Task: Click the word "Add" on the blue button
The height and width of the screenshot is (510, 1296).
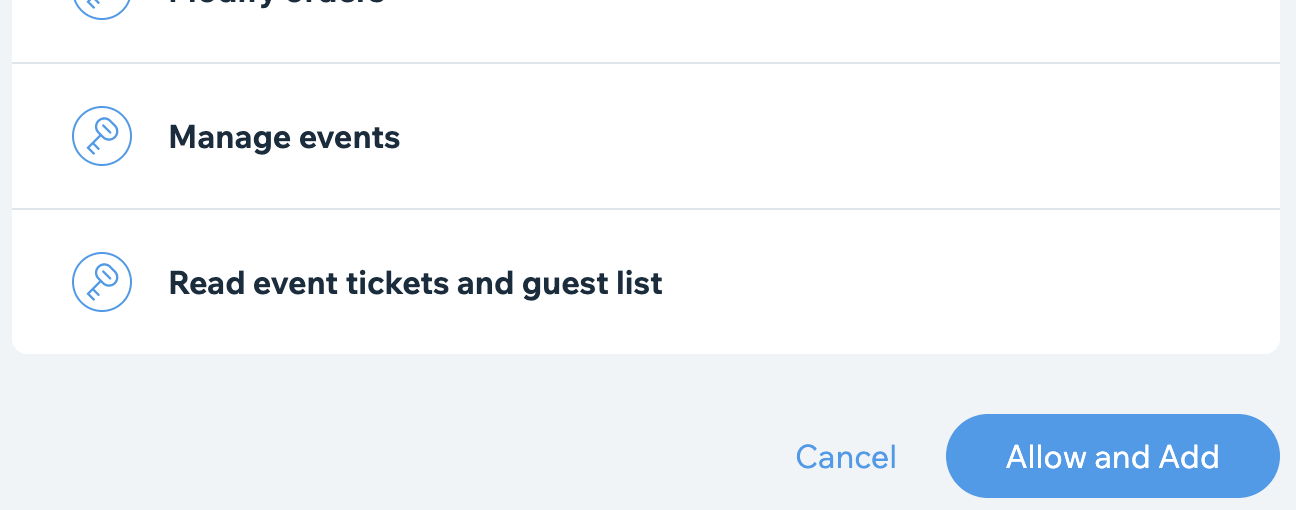Action: coord(1189,457)
